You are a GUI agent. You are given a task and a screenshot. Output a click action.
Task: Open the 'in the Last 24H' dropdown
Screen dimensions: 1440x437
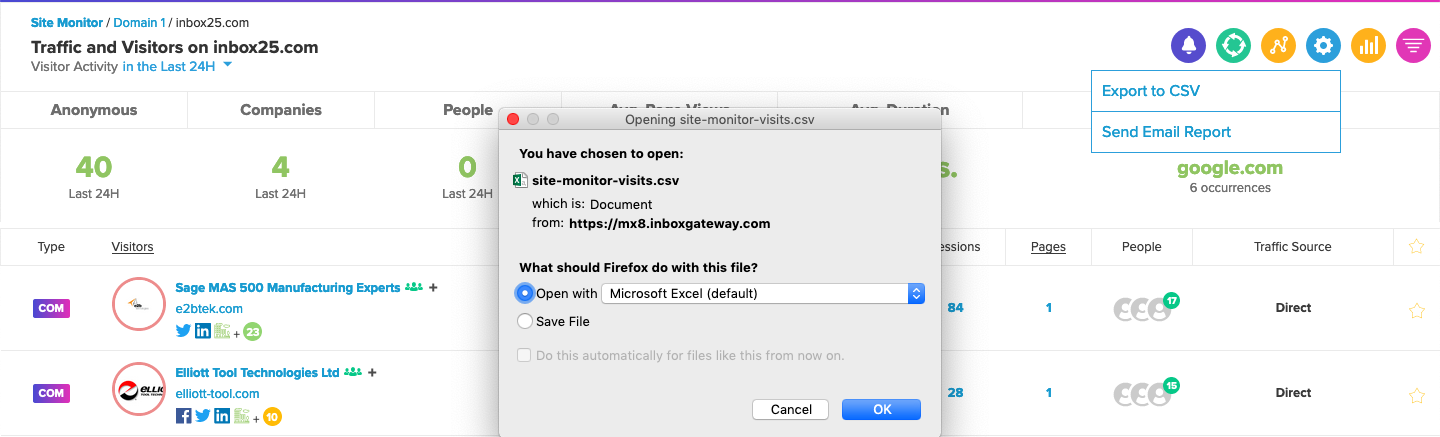[177, 66]
